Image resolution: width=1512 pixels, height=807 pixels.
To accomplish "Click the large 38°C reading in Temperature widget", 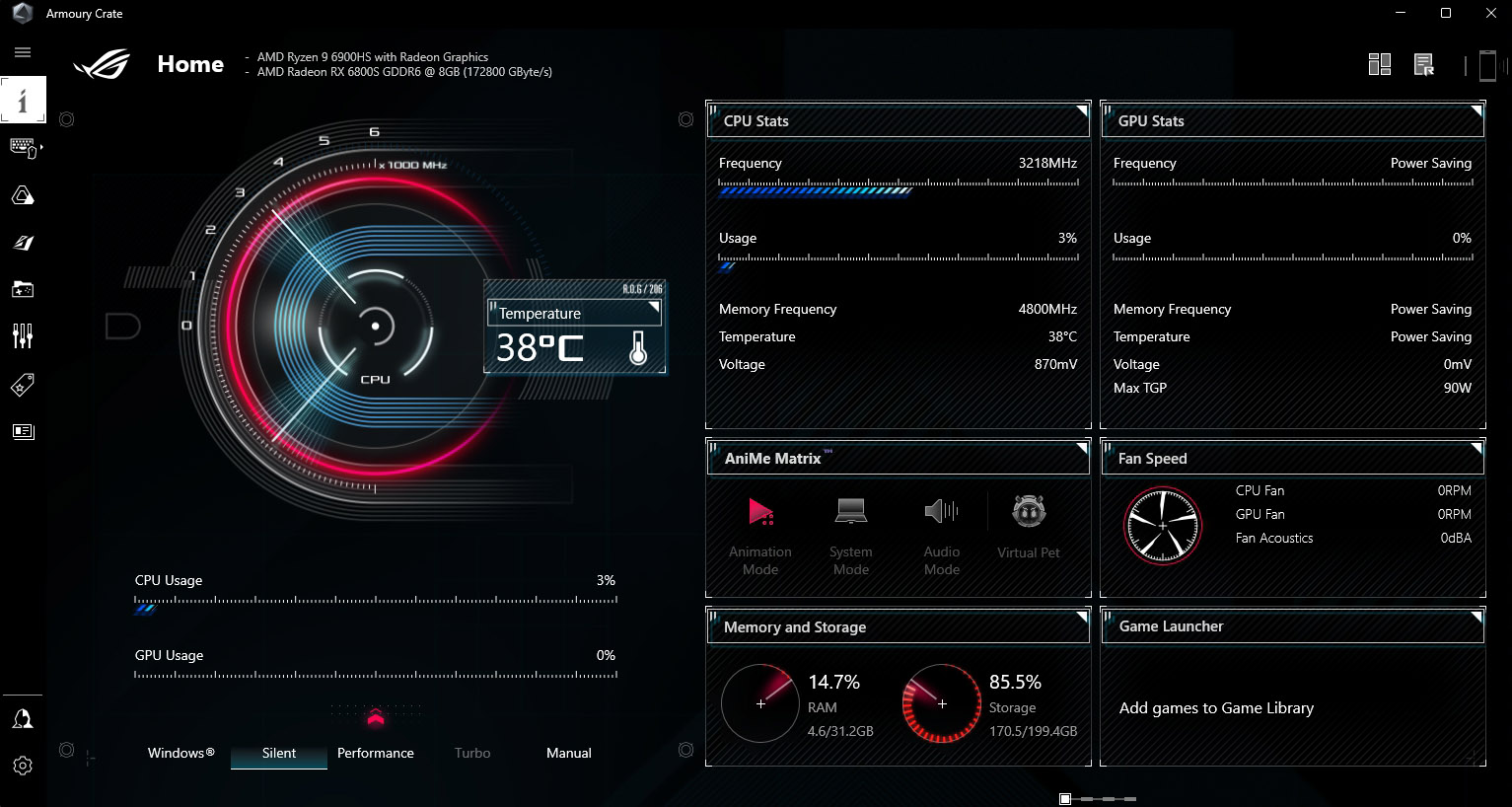I will tap(540, 348).
